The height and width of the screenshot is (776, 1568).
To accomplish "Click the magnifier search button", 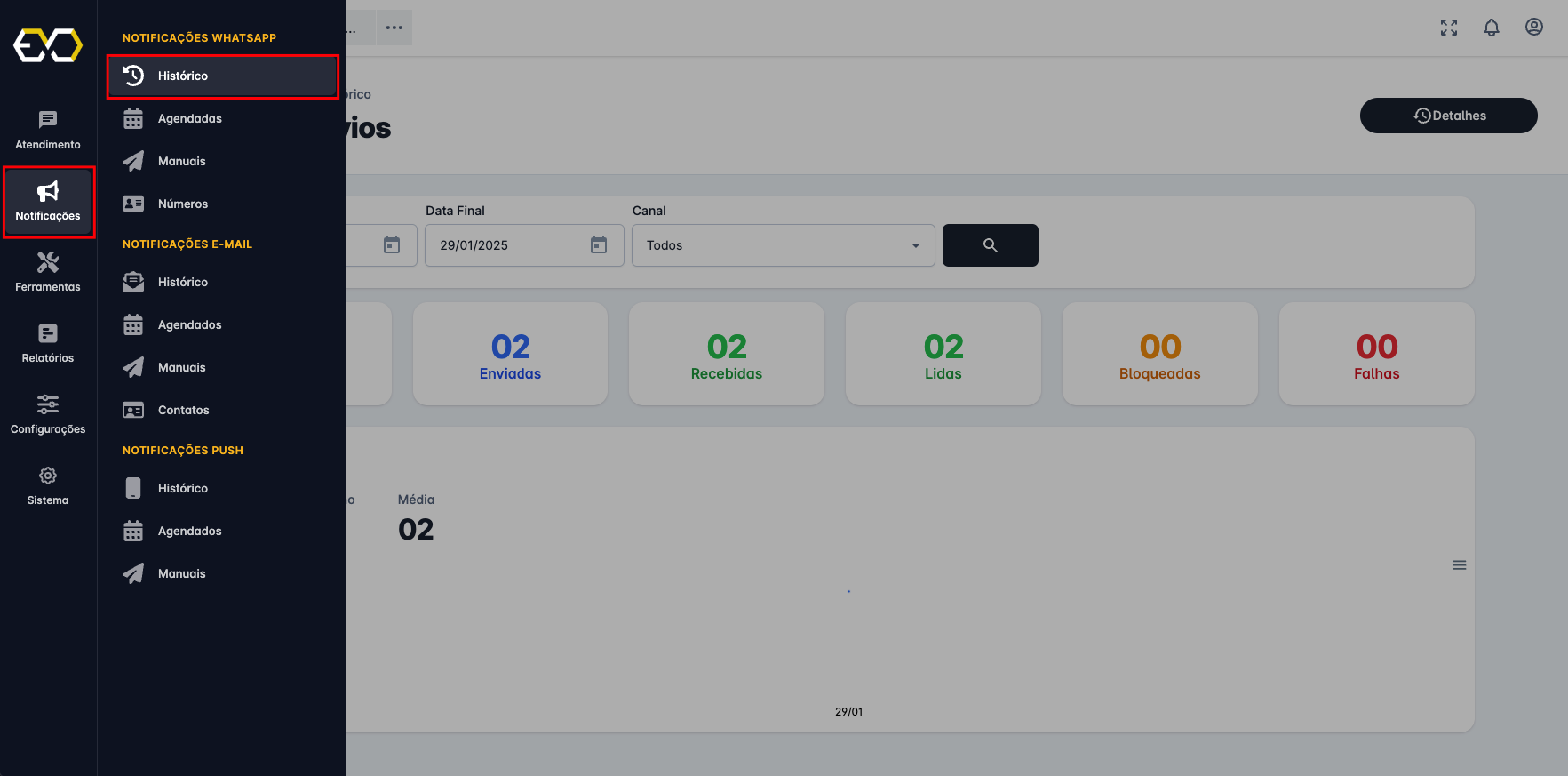I will pos(990,245).
